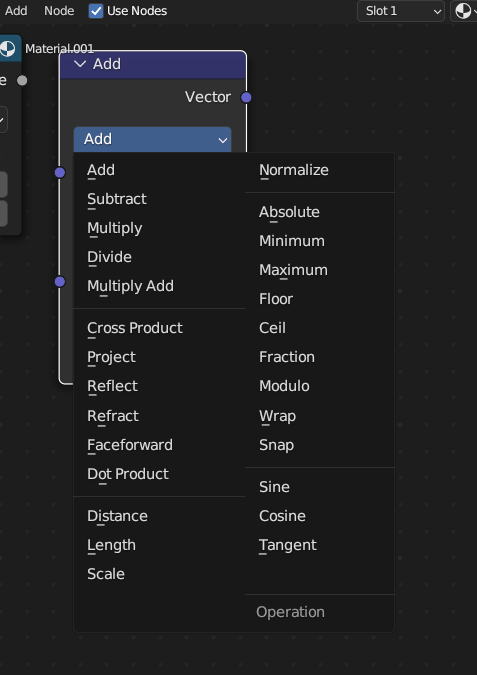Click the Vector output label

(208, 97)
